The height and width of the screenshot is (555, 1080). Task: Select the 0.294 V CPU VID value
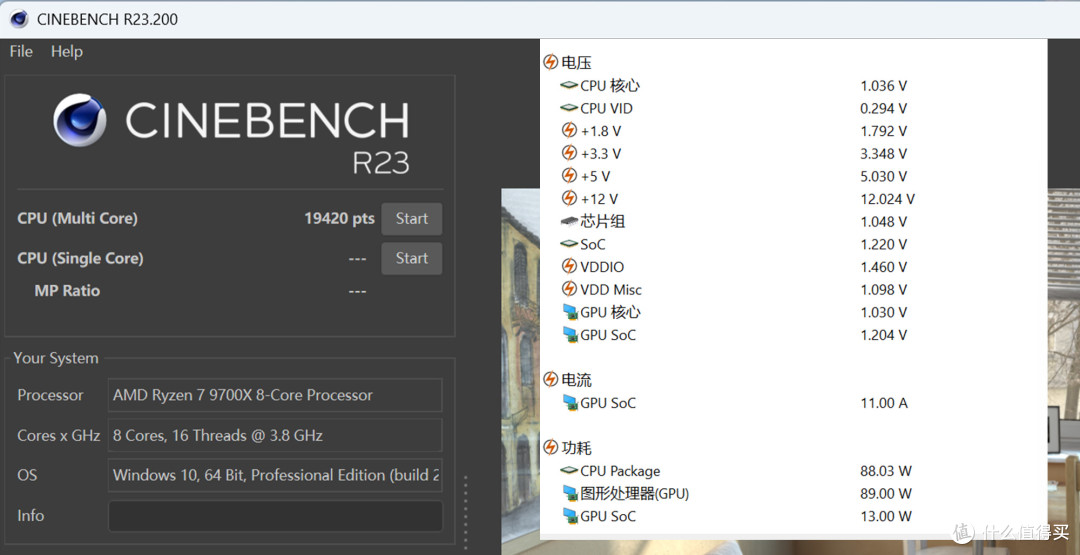tap(884, 108)
